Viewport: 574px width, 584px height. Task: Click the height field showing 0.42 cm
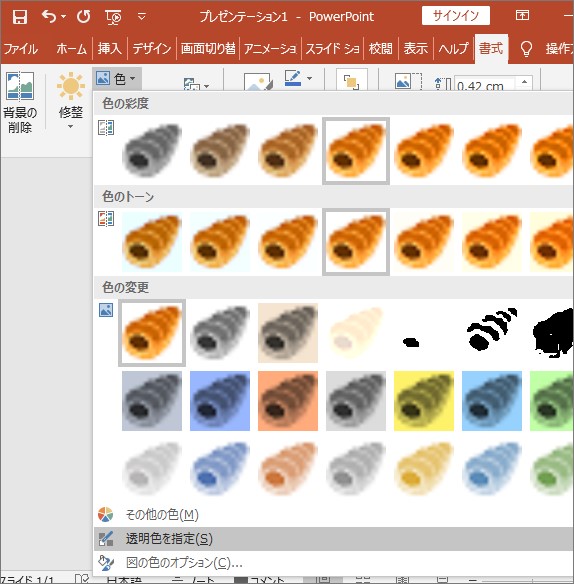[484, 85]
